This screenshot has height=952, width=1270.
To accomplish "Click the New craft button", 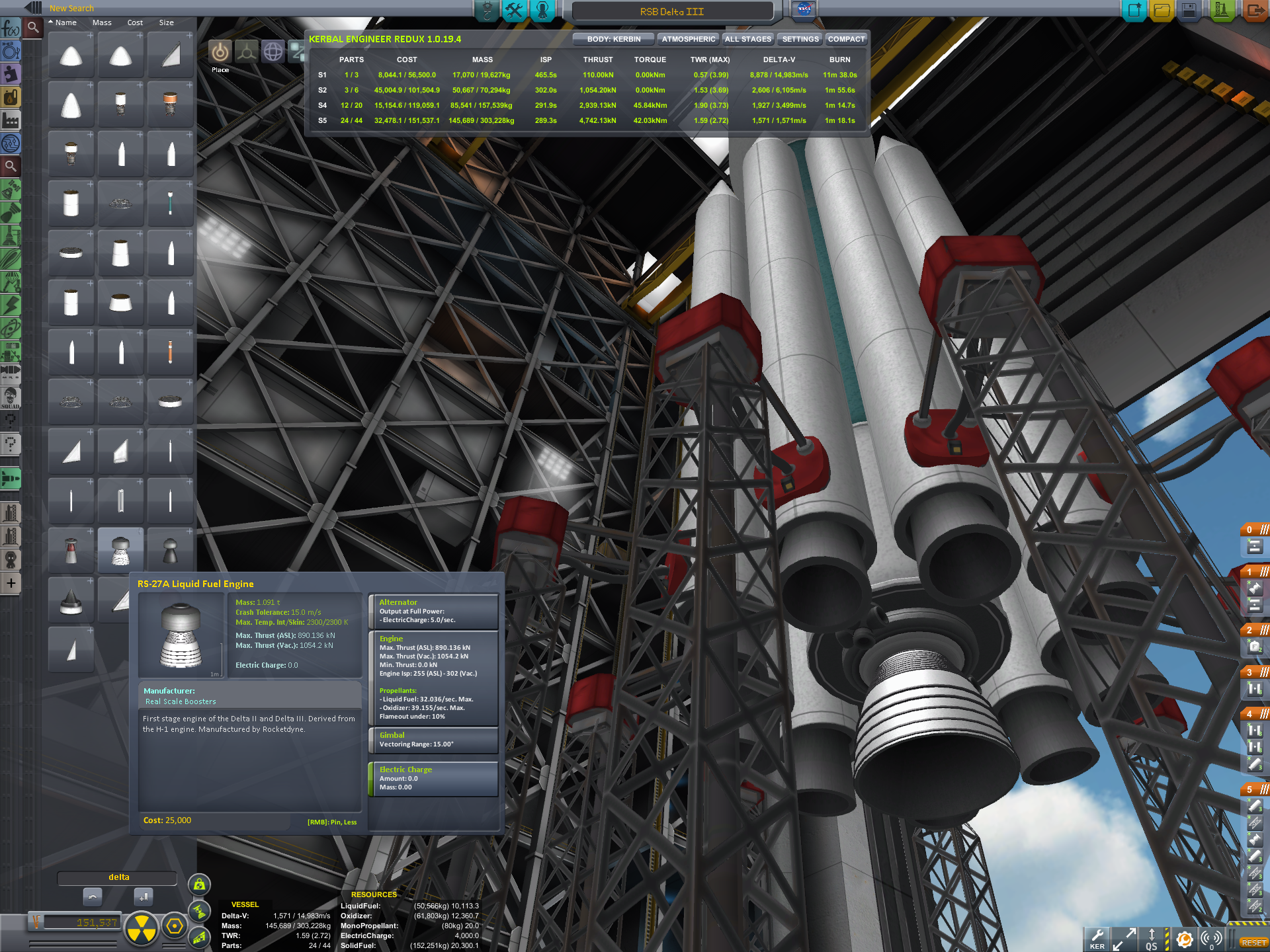I will tap(1134, 11).
